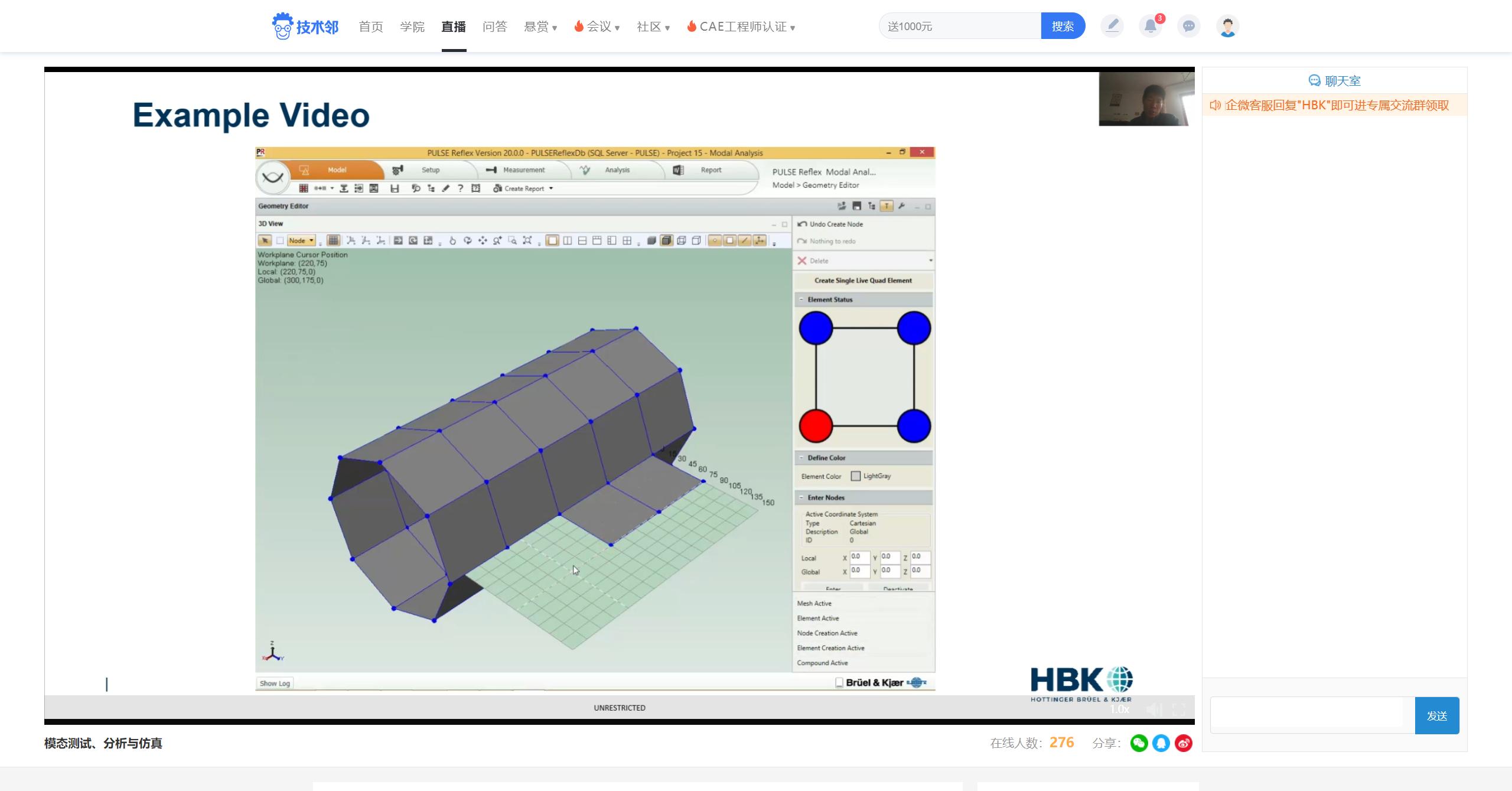Click Create Single Live Quad Element button
Screen dimensions: 1512x791
coord(863,281)
